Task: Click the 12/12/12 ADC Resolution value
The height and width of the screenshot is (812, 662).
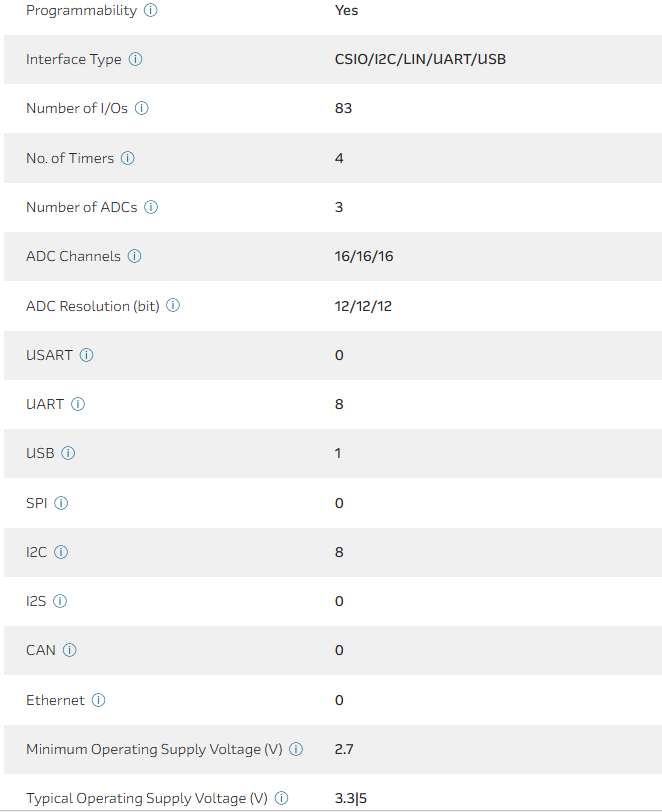Action: [x=363, y=306]
